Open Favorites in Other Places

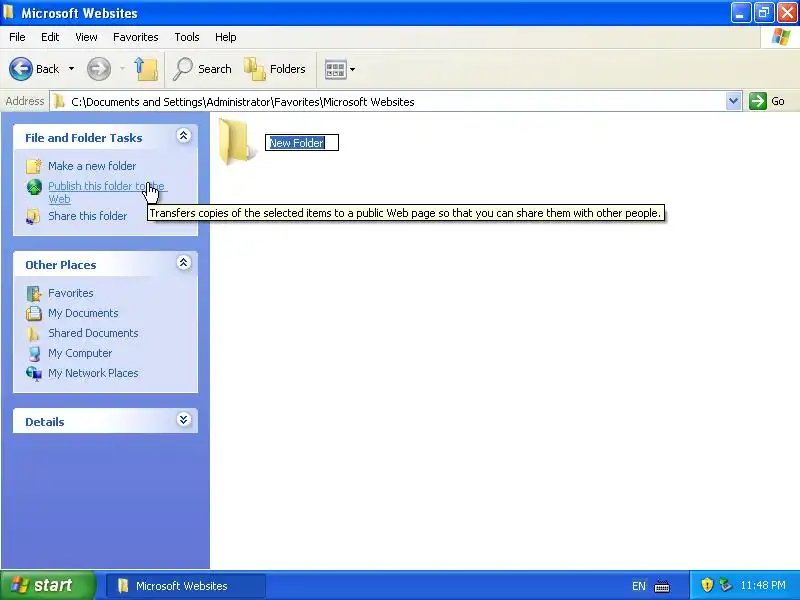[x=70, y=293]
